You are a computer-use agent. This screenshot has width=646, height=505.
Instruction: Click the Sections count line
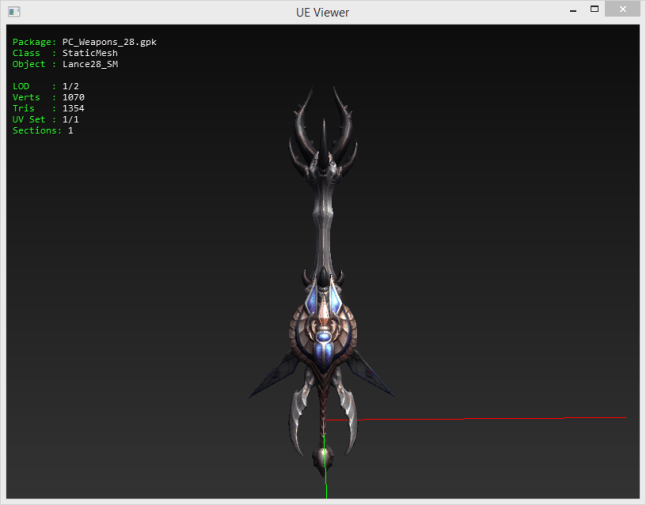tap(43, 130)
